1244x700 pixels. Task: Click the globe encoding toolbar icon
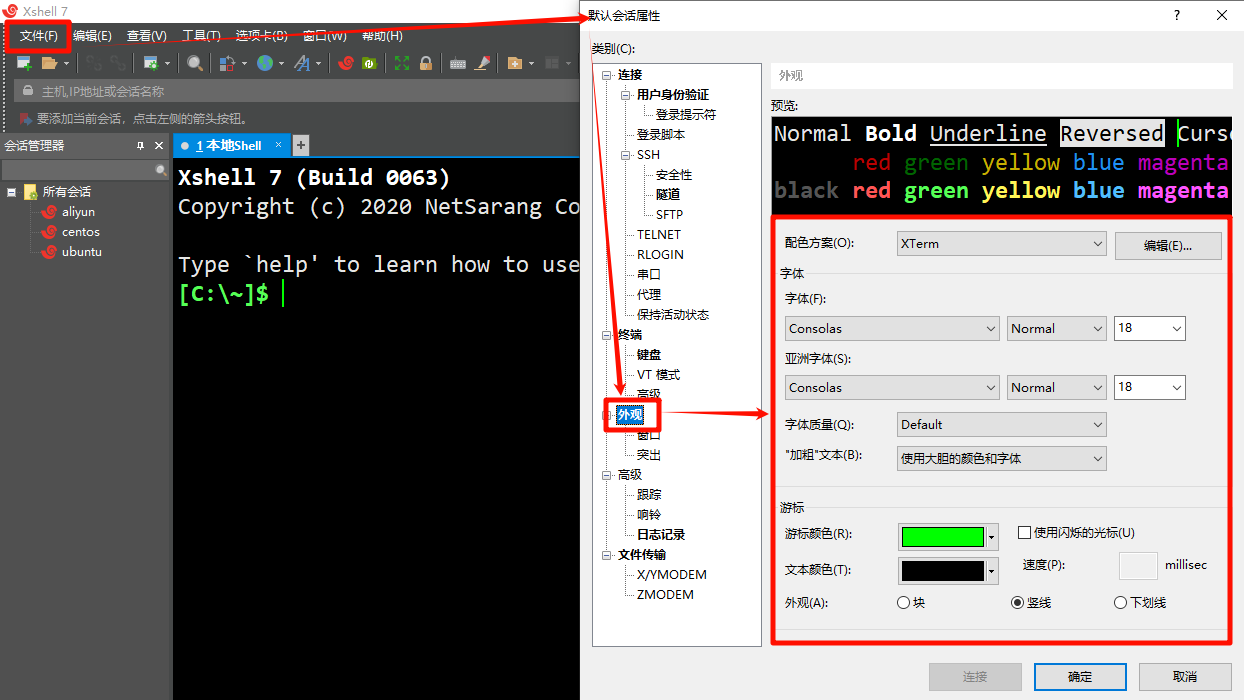click(x=264, y=63)
